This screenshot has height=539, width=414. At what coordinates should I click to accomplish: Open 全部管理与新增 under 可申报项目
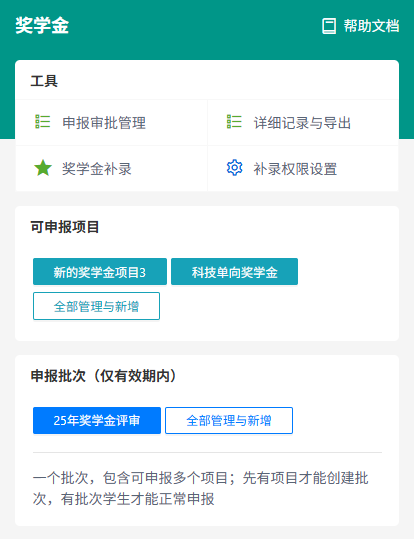click(96, 306)
